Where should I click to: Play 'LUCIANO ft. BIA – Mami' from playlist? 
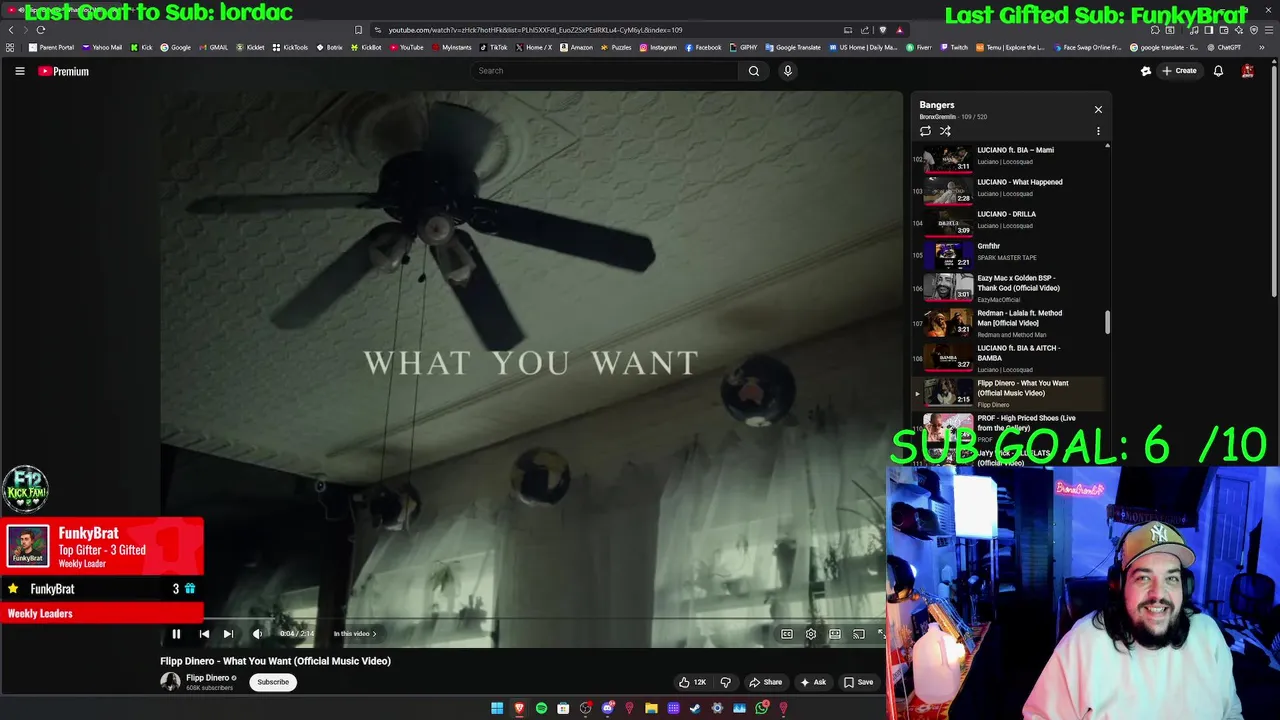coord(1007,156)
